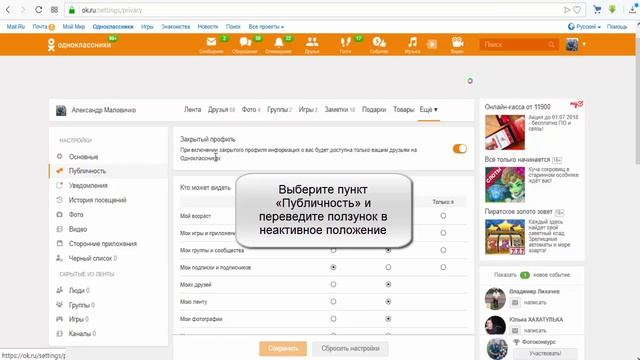Open Группы tab in profile menu
640x360 pixels.
coord(279,109)
